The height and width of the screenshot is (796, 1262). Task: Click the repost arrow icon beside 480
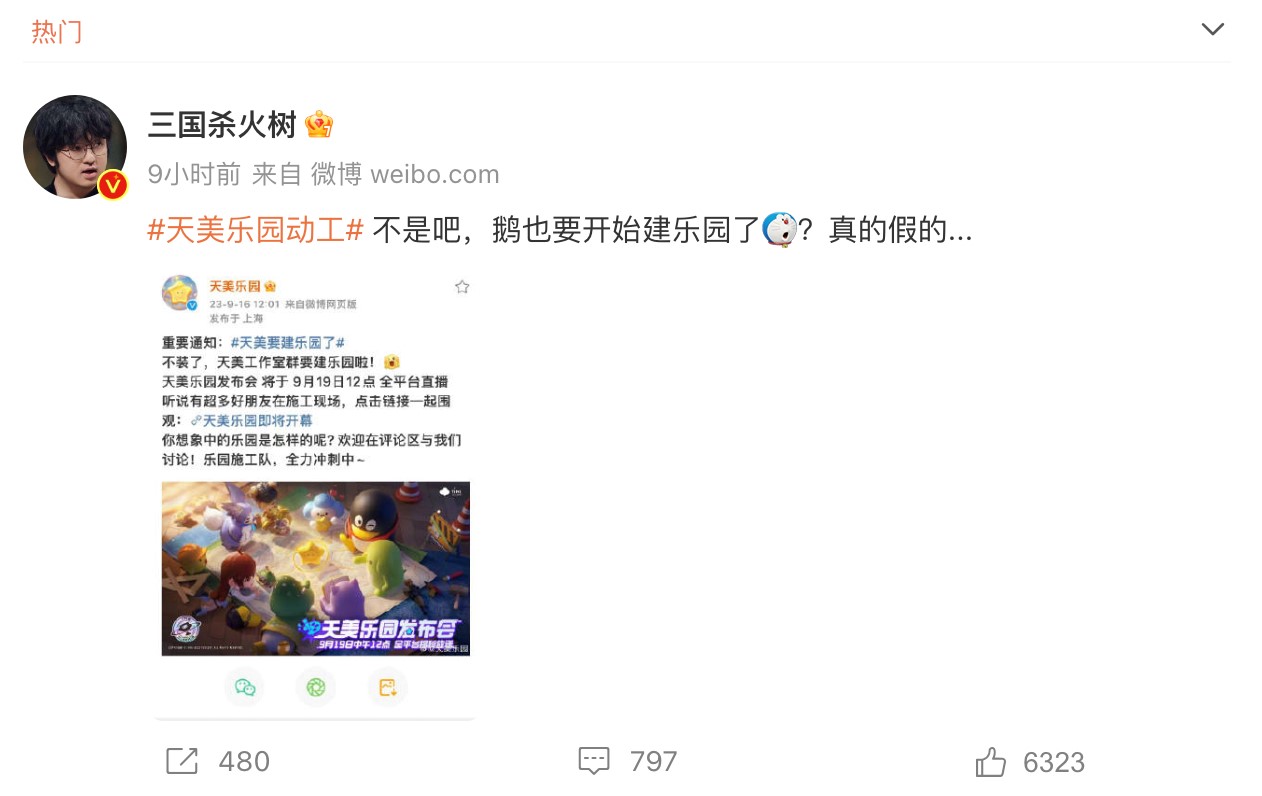coord(182,761)
